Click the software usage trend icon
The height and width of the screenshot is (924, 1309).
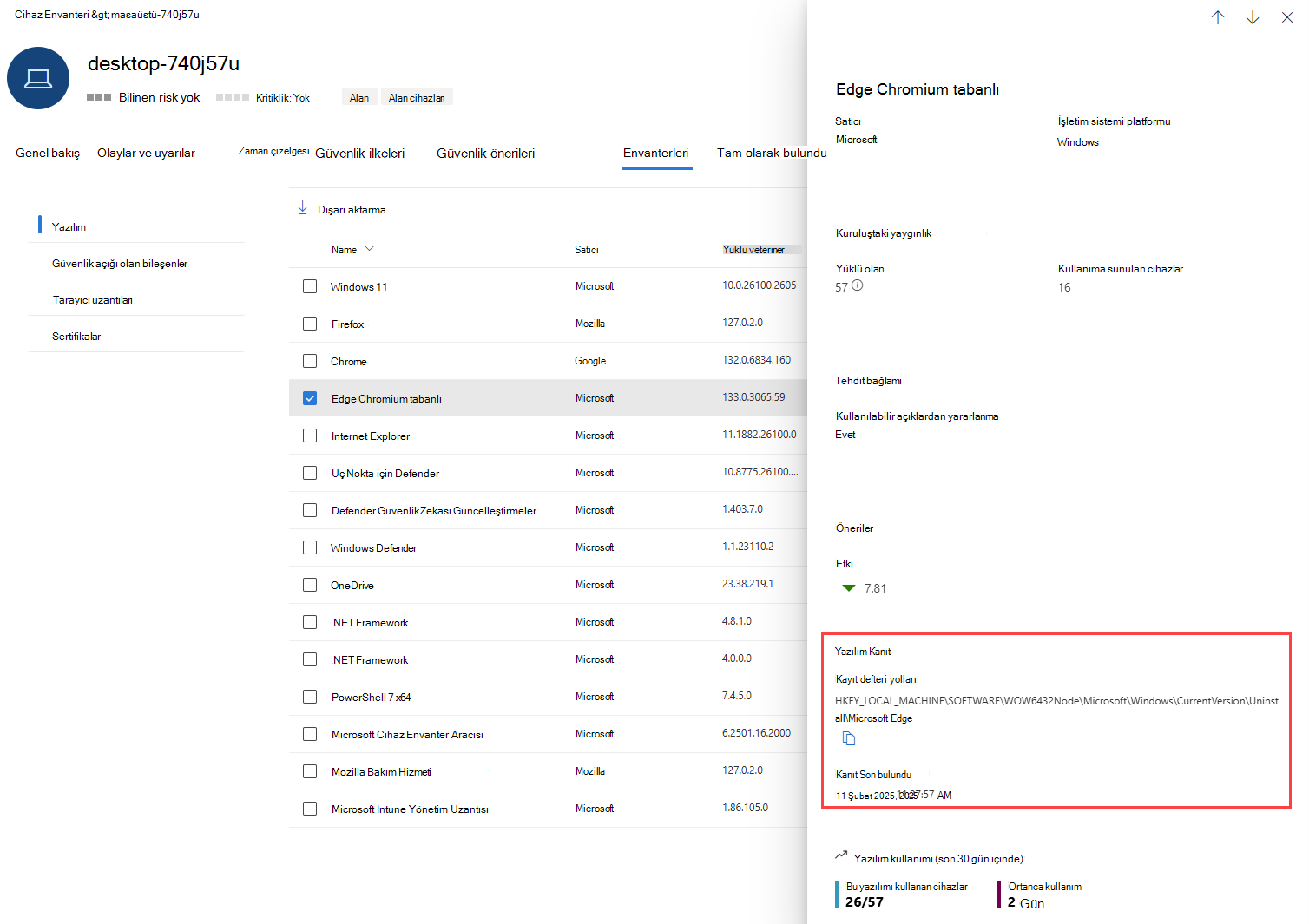[x=841, y=855]
